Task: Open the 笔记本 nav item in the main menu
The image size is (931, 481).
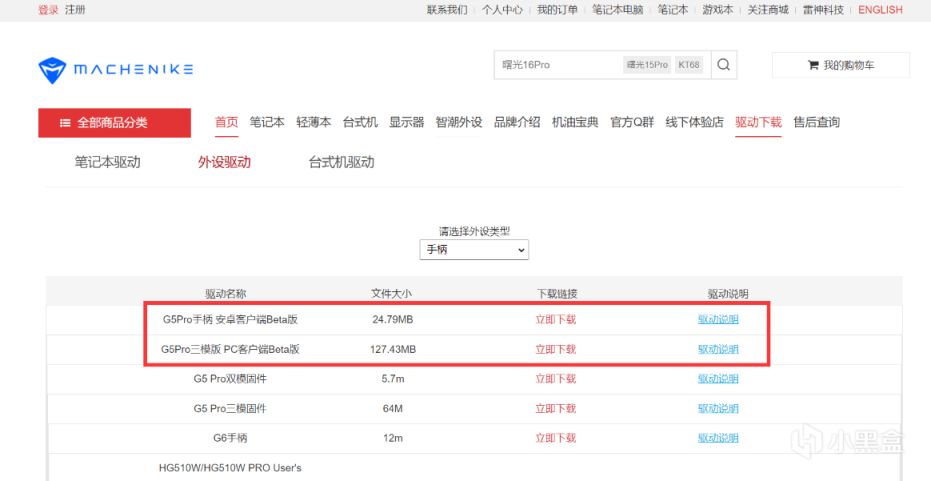Action: tap(267, 122)
